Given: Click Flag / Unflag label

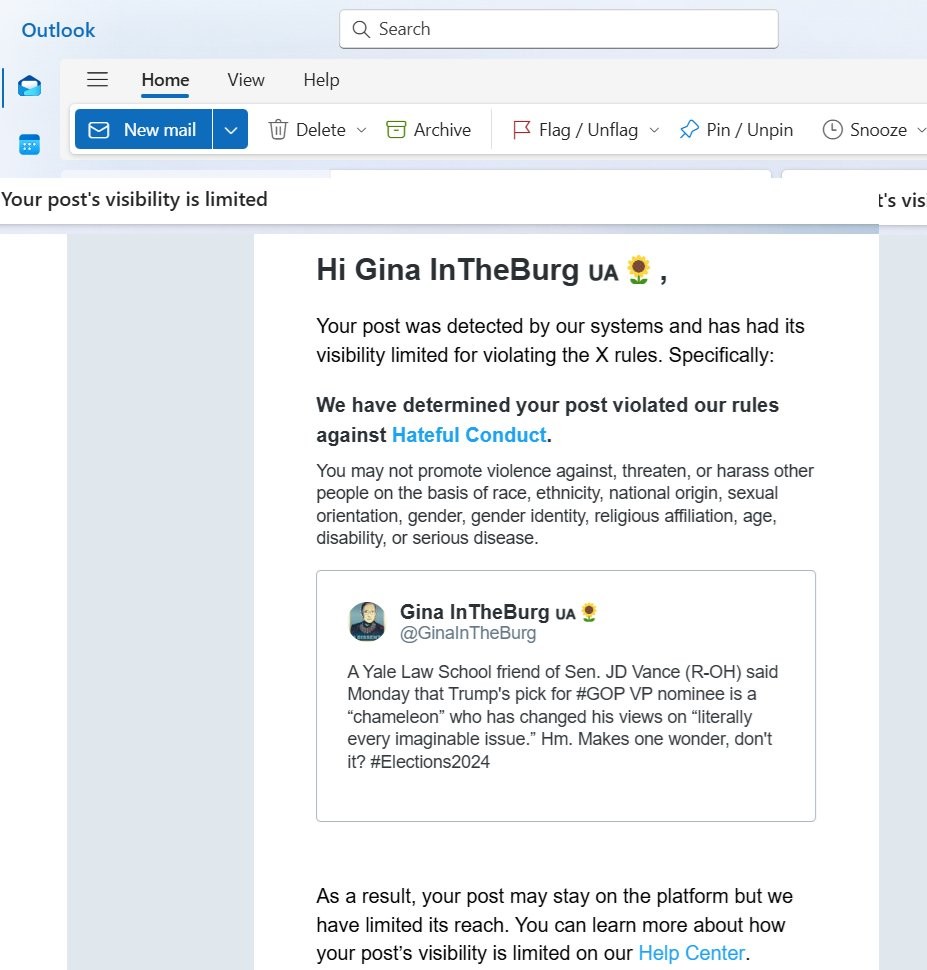Looking at the screenshot, I should 588,130.
